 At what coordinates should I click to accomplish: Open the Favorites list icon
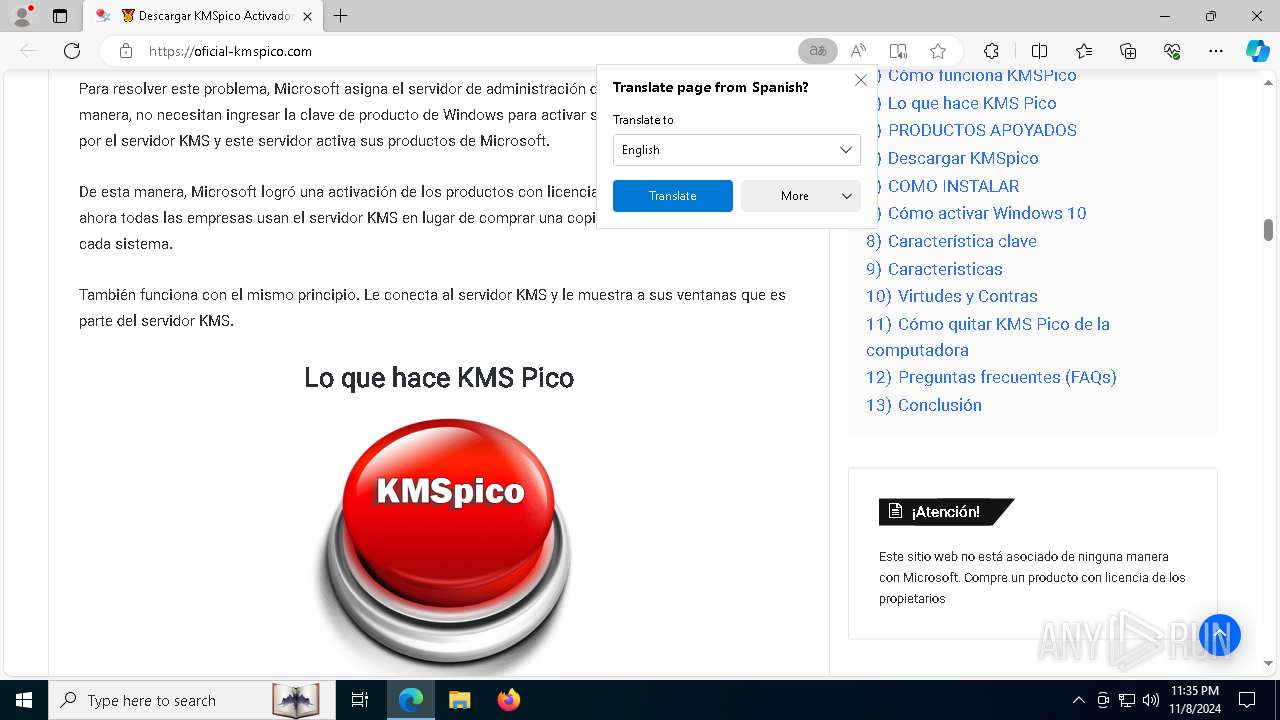[x=1084, y=51]
